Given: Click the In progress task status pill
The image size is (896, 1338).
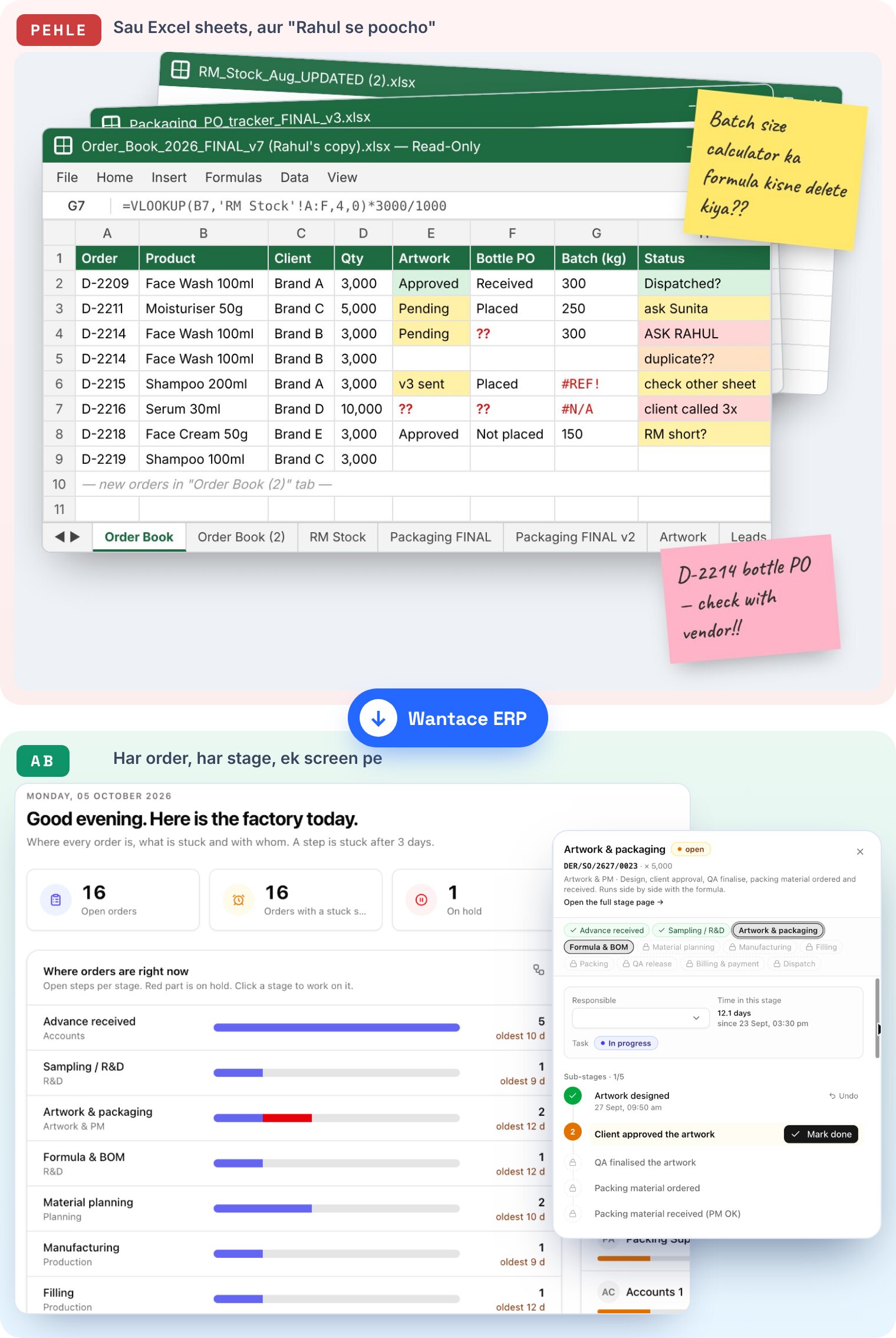Looking at the screenshot, I should click(626, 1043).
